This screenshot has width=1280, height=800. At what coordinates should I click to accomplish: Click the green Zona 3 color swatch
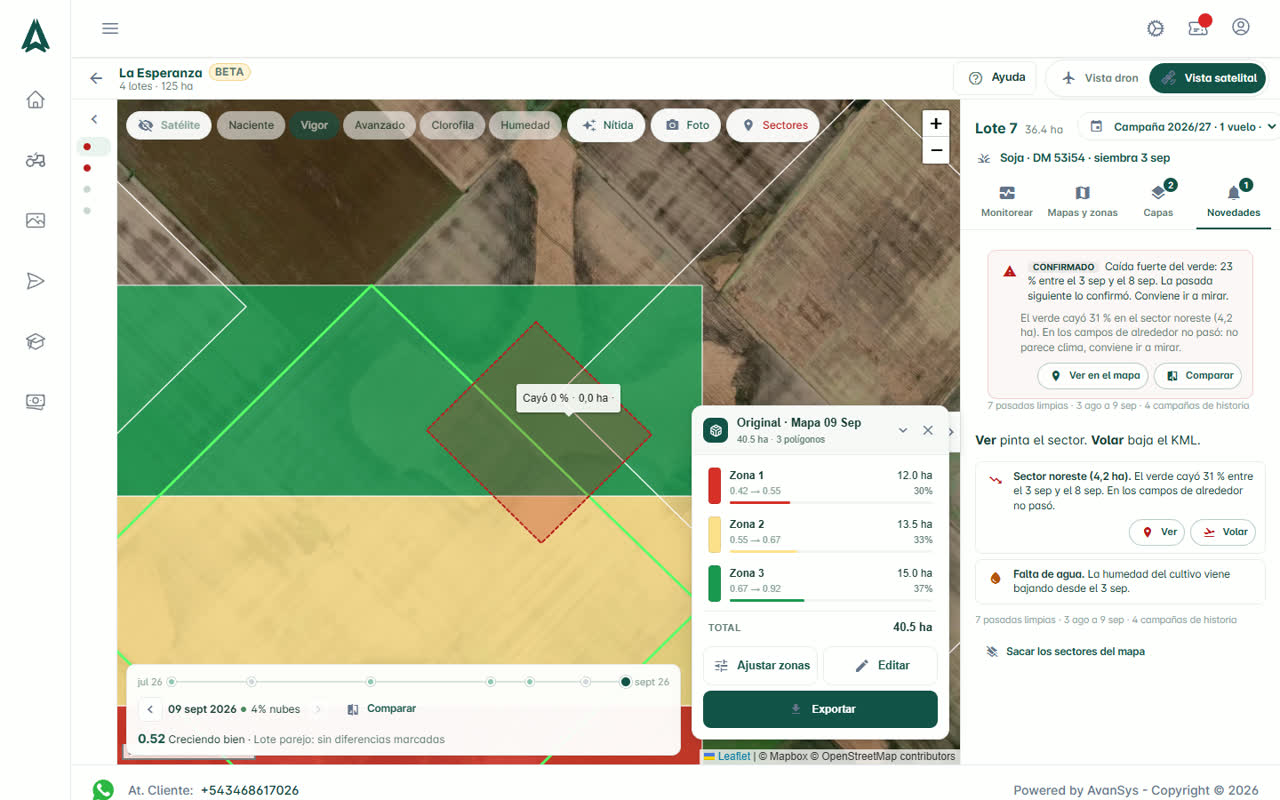714,583
